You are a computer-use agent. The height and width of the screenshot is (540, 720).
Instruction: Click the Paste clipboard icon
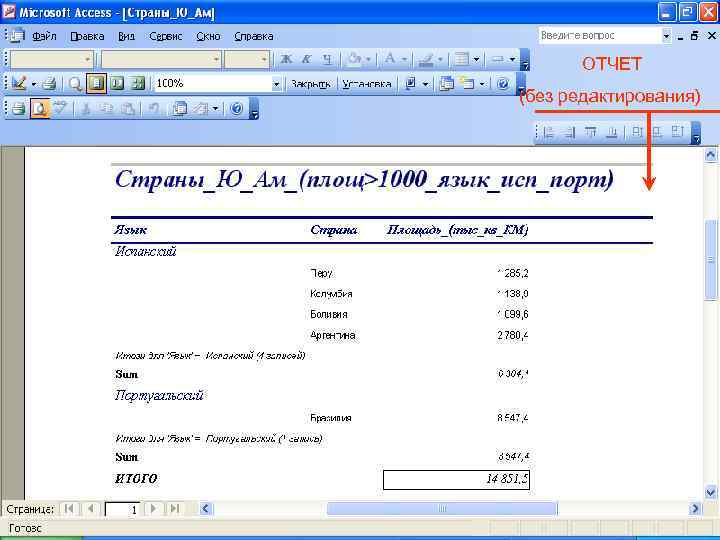(x=128, y=109)
